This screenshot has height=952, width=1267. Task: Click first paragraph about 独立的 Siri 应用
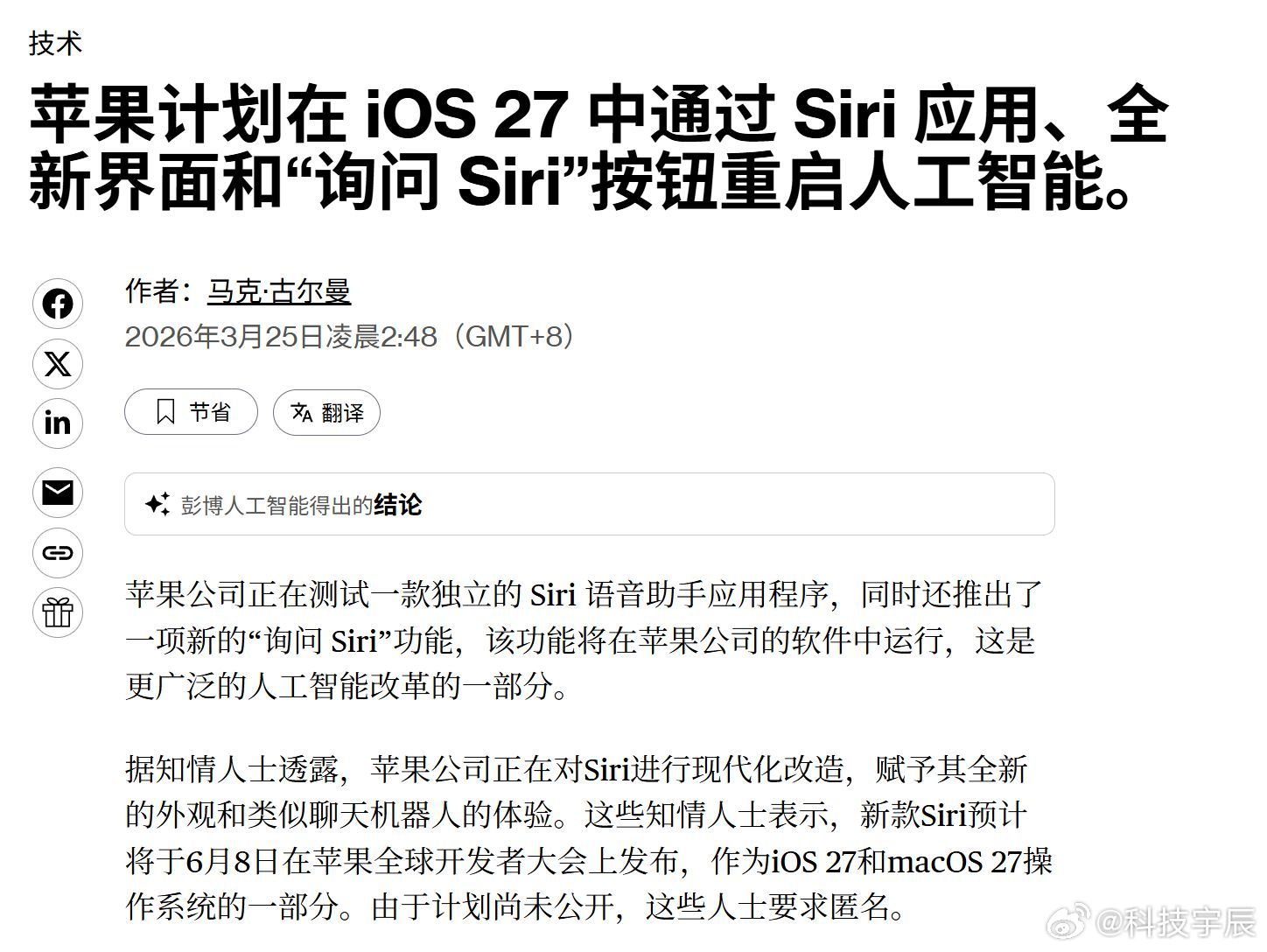584,640
